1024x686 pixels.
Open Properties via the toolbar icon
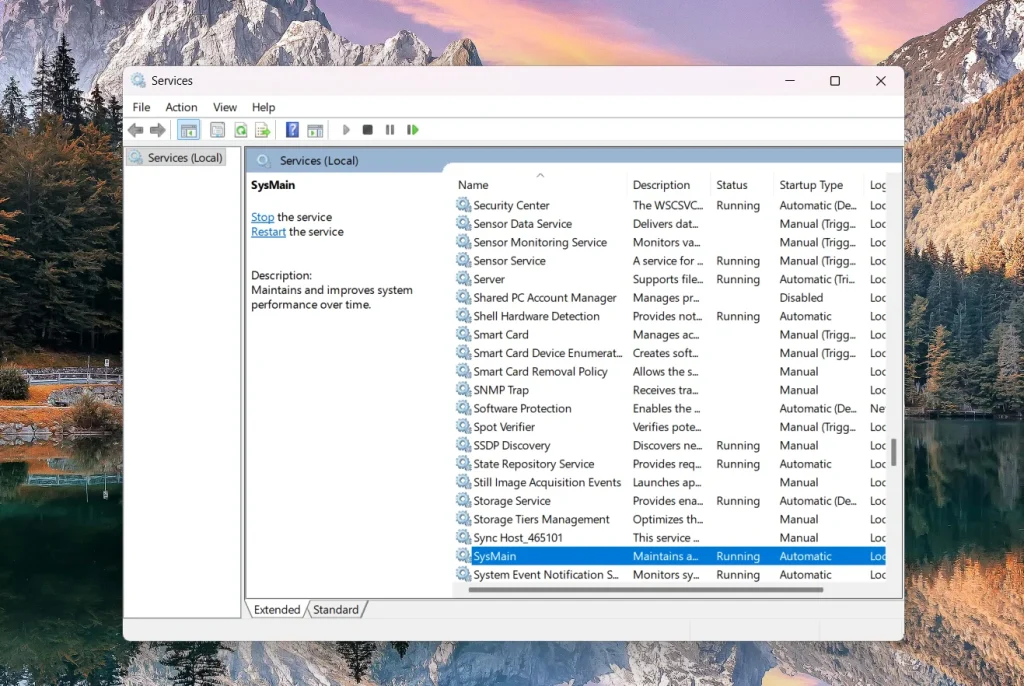click(217, 130)
